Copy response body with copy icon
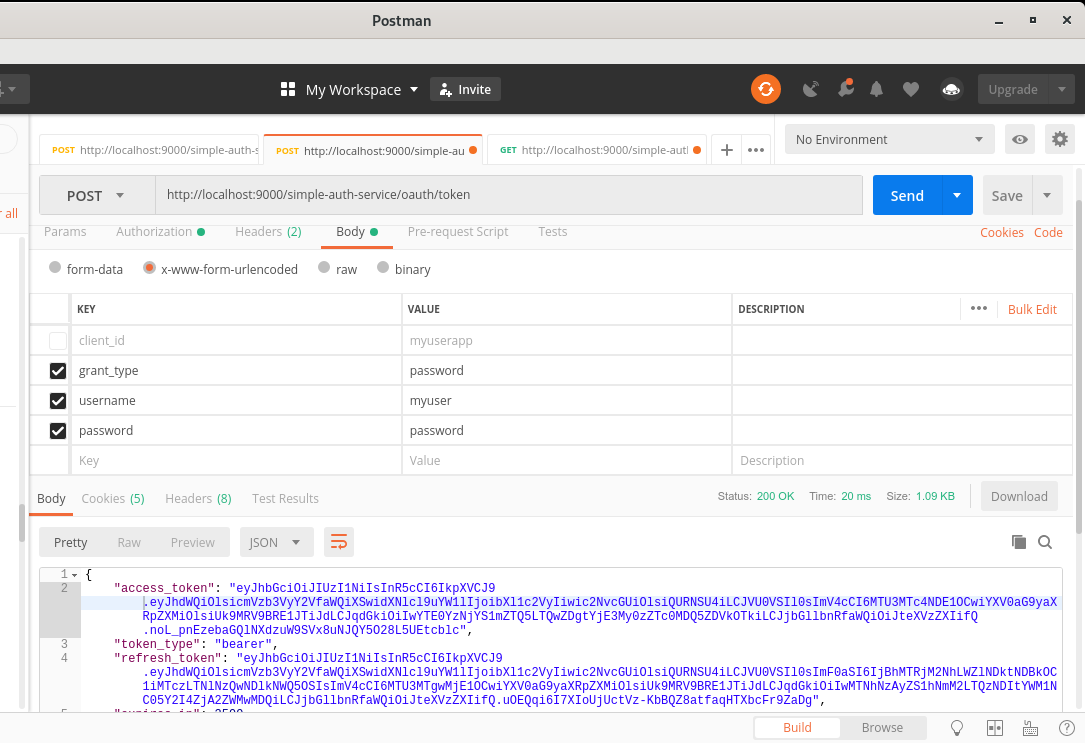Image resolution: width=1085 pixels, height=743 pixels. click(1019, 542)
